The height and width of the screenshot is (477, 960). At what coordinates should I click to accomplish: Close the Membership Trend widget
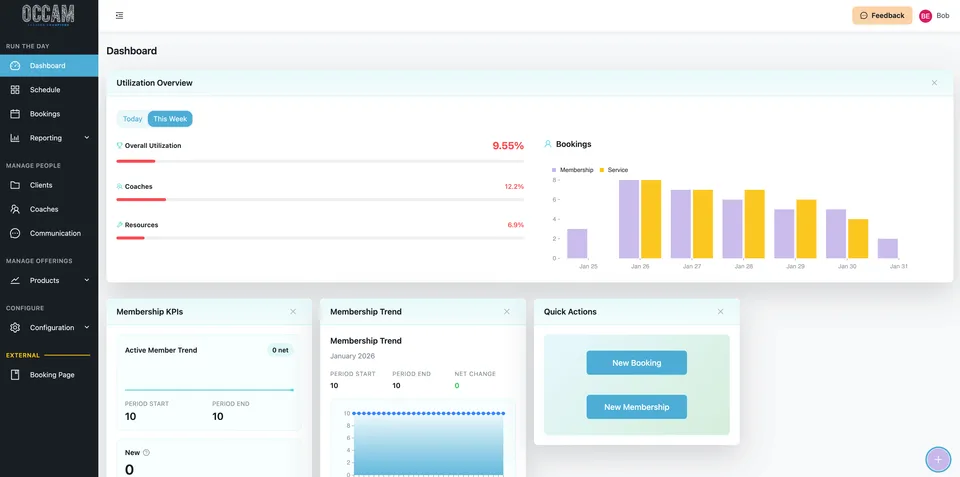click(x=506, y=312)
